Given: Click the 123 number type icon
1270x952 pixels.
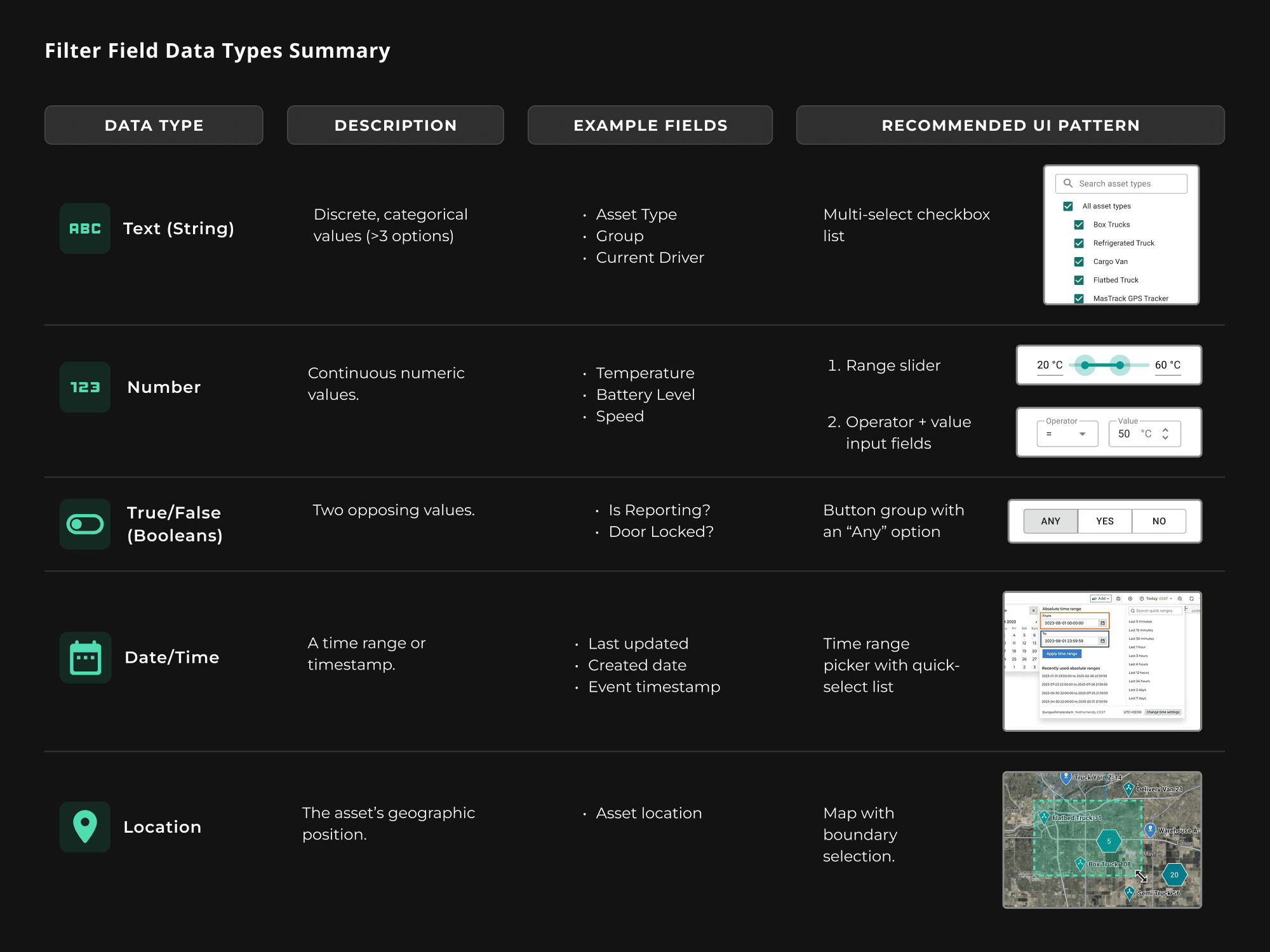Looking at the screenshot, I should [x=85, y=387].
